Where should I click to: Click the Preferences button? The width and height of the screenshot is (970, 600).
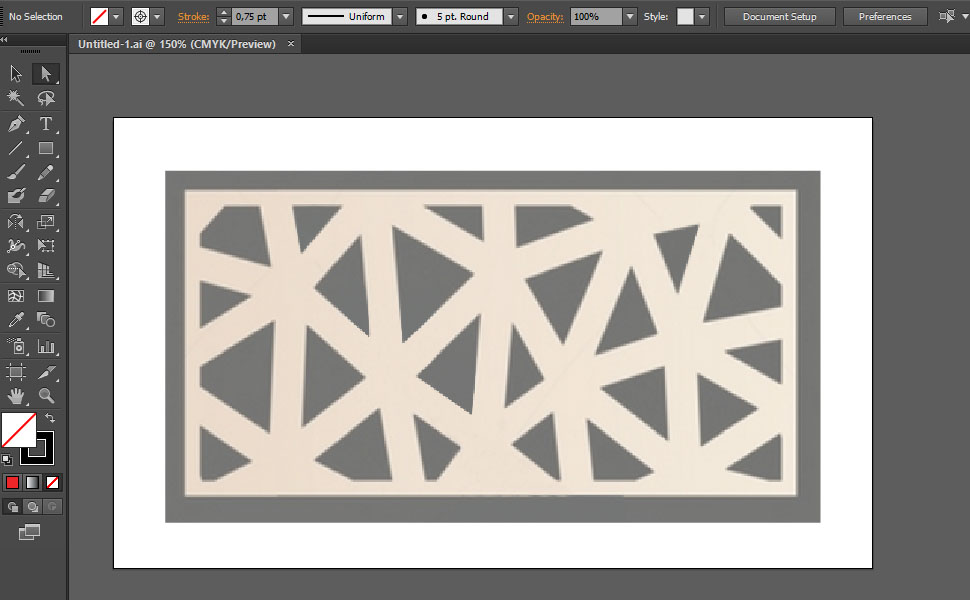click(885, 17)
